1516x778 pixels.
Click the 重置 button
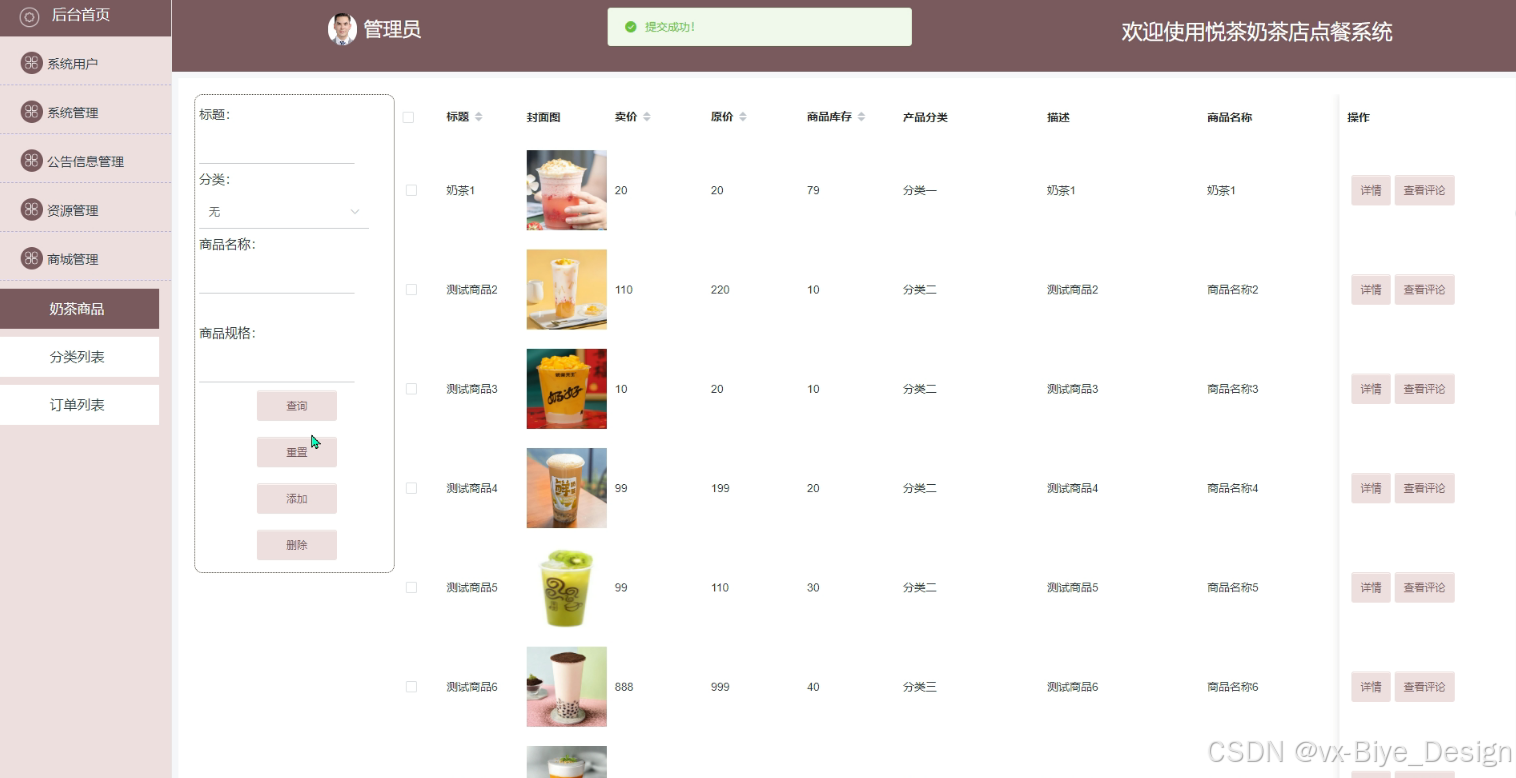click(x=297, y=452)
